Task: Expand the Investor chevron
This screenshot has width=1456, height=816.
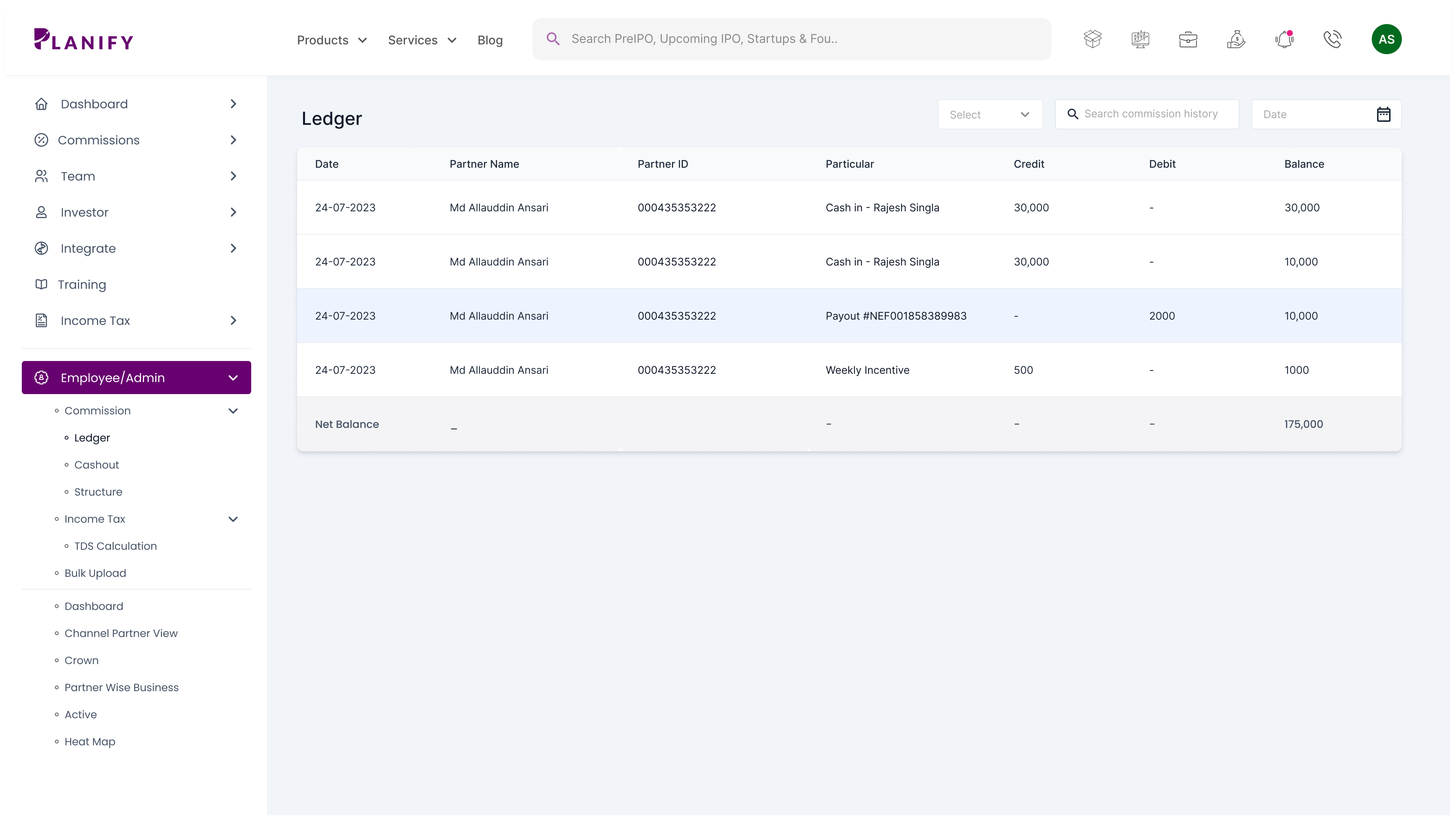Action: click(234, 212)
